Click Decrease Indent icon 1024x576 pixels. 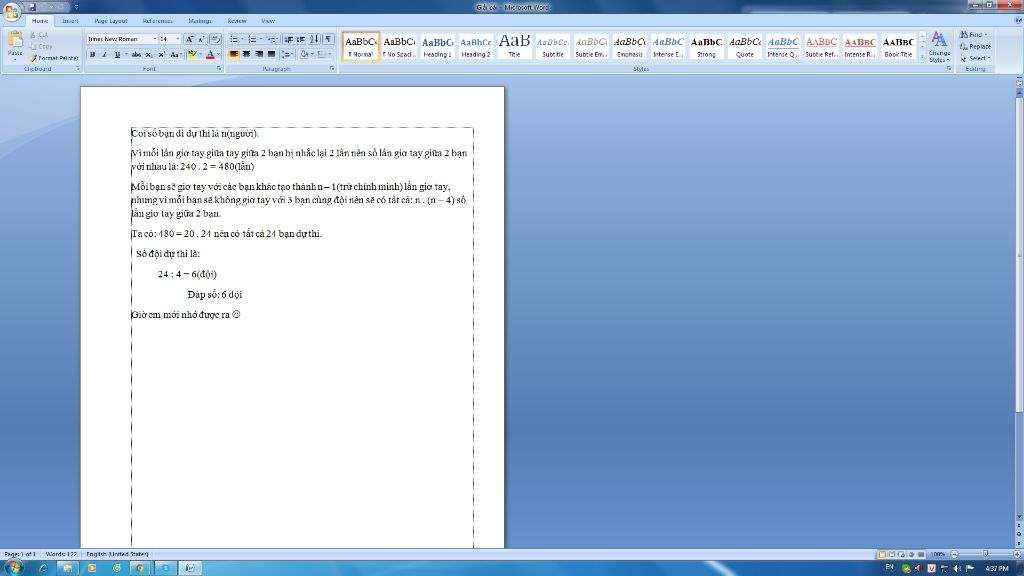click(x=288, y=39)
